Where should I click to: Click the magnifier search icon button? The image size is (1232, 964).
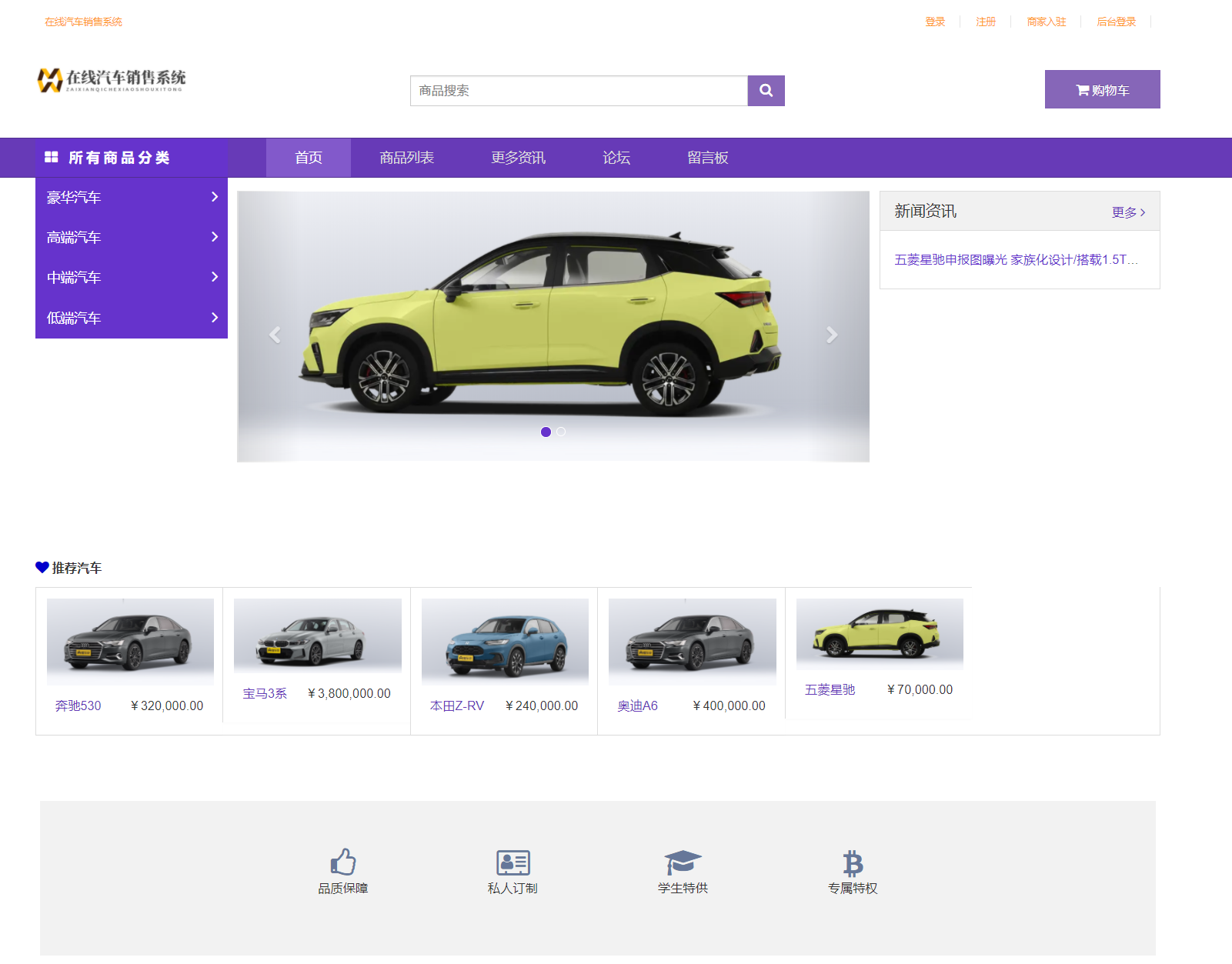(766, 91)
